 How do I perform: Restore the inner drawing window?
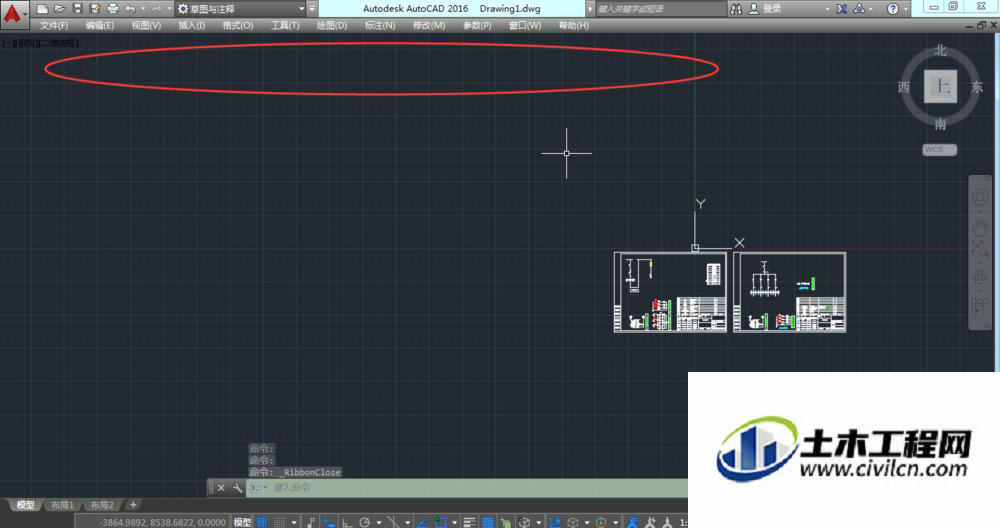coord(982,26)
